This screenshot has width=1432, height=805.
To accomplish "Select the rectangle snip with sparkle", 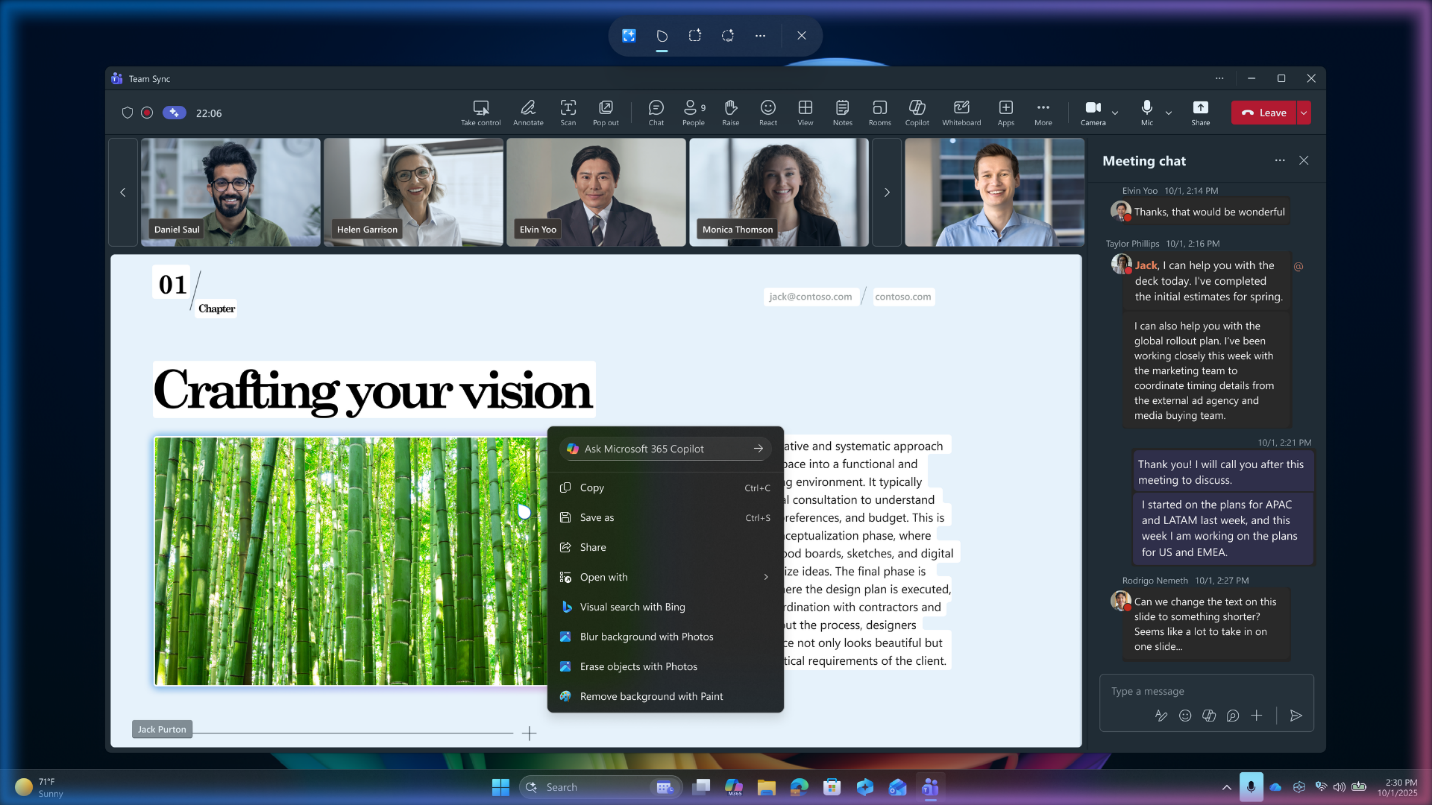I will (x=695, y=35).
